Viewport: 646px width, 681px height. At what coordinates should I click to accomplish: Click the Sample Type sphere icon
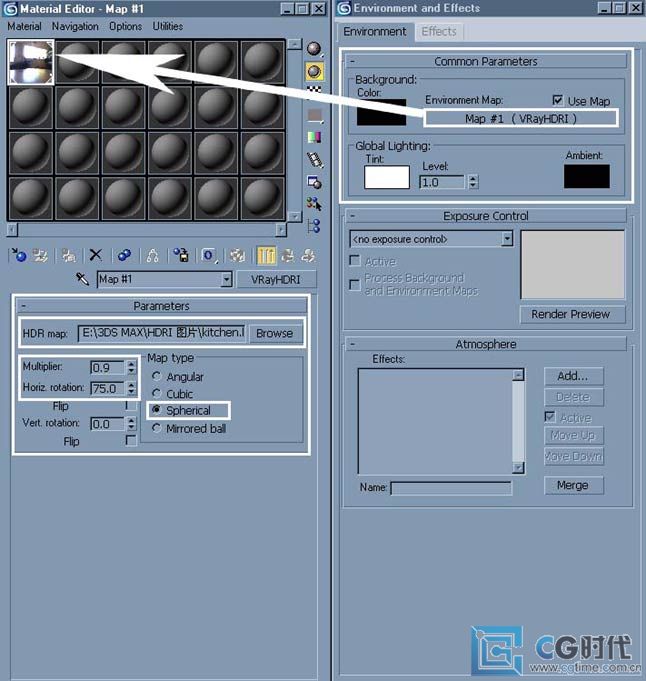(x=314, y=49)
